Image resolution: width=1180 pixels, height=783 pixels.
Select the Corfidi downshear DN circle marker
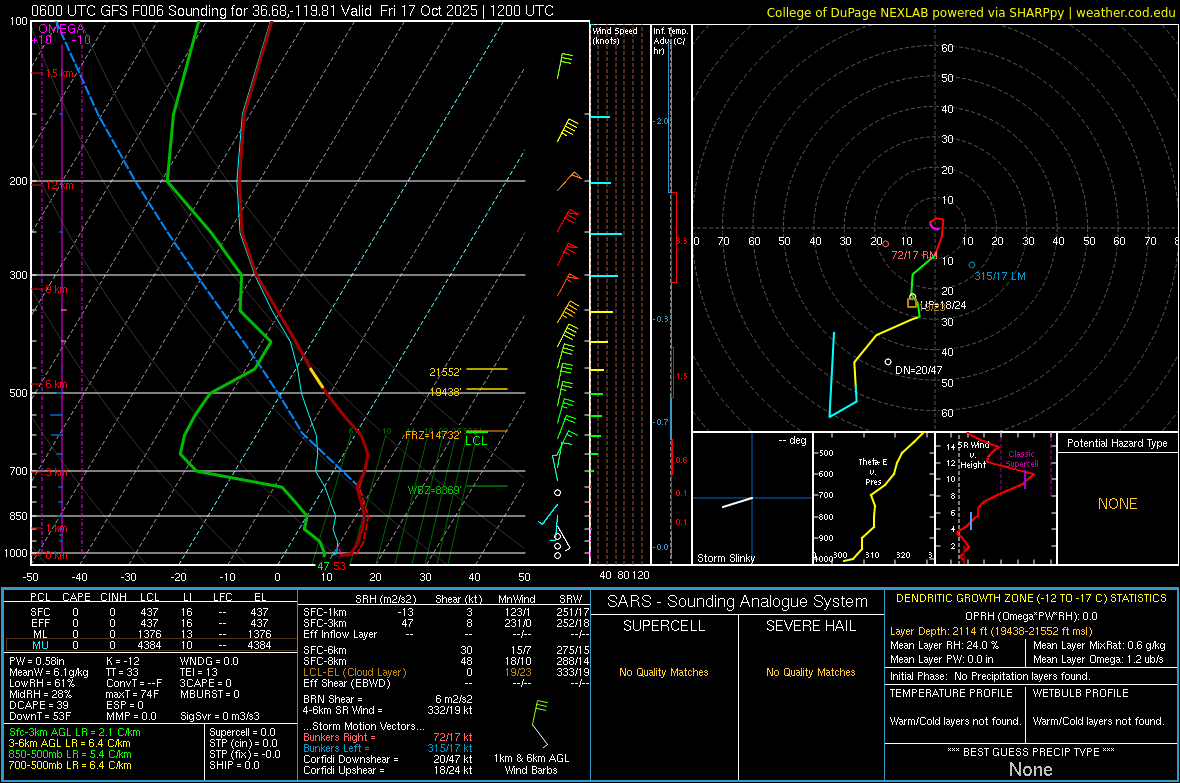coord(888,363)
